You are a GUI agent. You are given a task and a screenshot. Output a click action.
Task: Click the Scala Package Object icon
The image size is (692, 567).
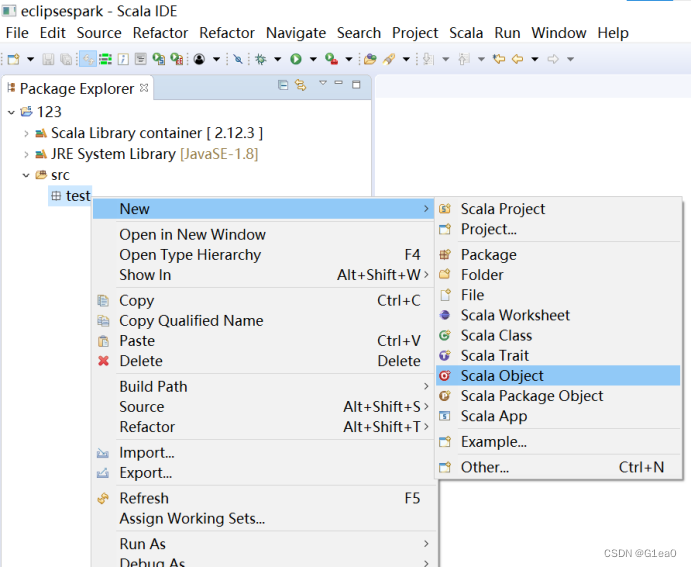coord(445,396)
